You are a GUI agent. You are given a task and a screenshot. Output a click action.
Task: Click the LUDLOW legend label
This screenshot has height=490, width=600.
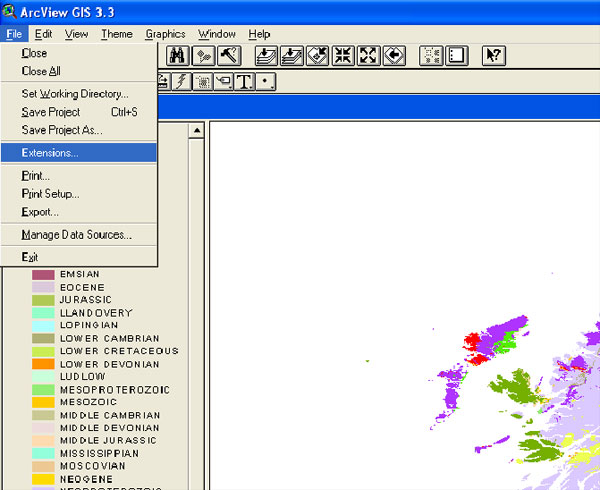pos(82,377)
